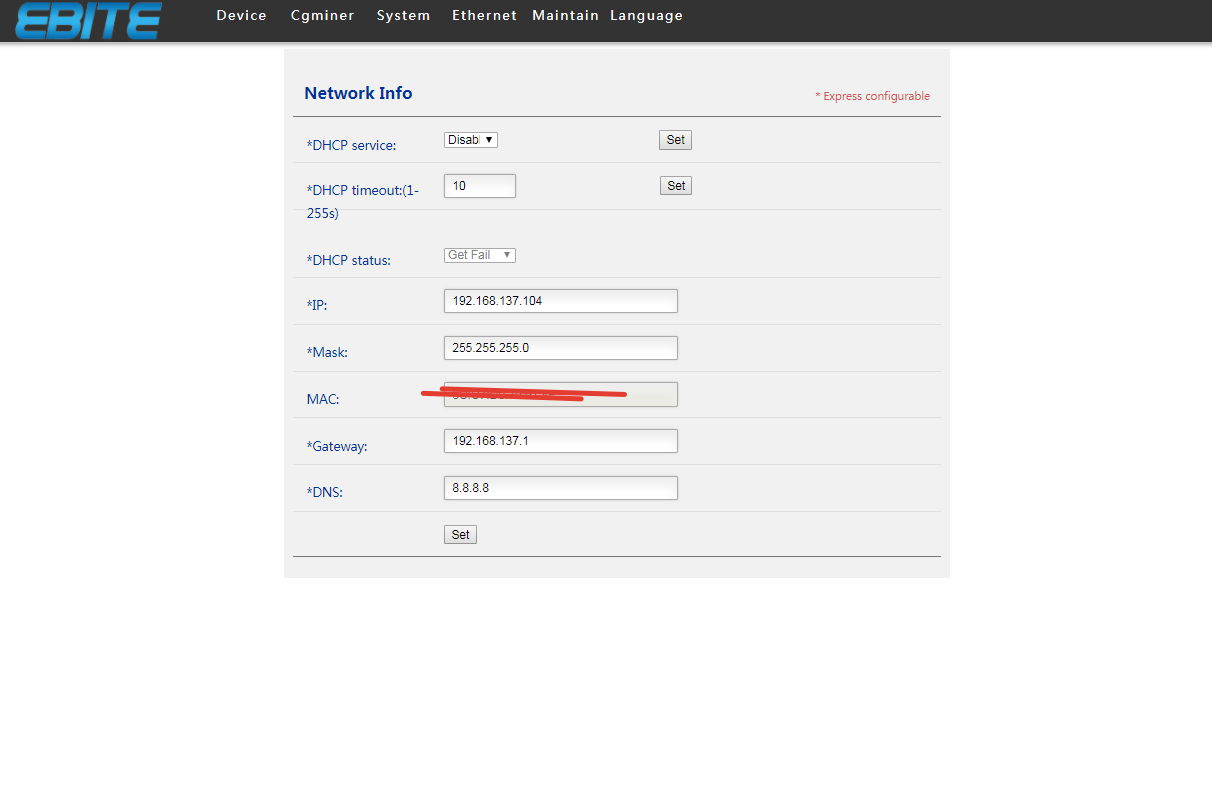
Task: Click the bottom Set button below DNS
Action: coord(460,535)
